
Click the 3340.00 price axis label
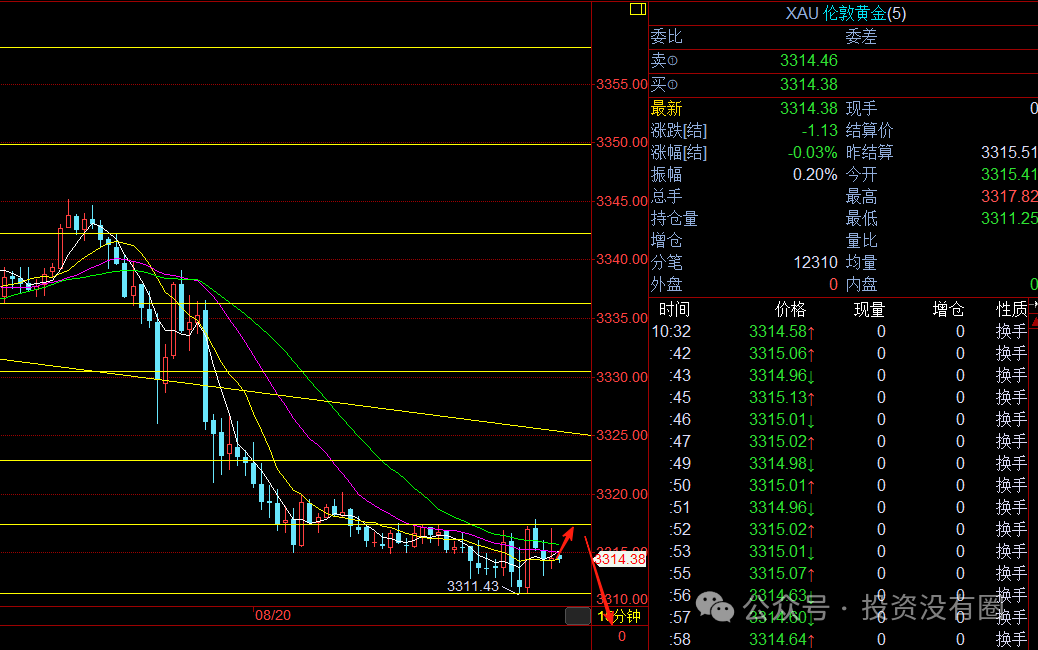pyautogui.click(x=622, y=259)
